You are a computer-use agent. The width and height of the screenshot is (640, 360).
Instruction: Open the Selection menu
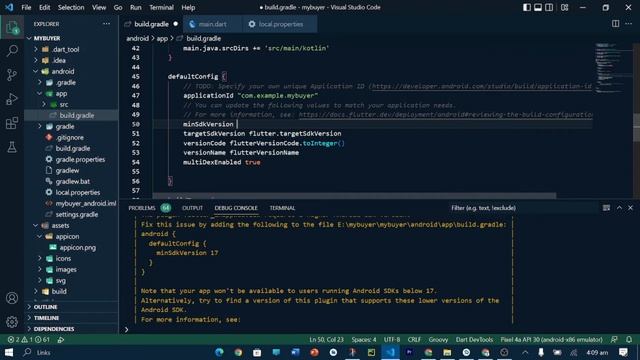pos(71,7)
